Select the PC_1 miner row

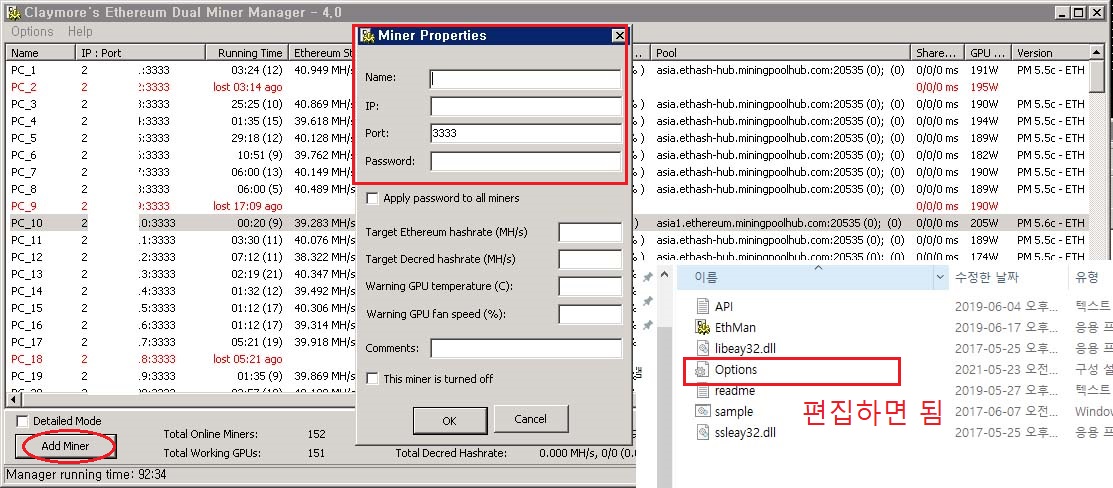547,70
